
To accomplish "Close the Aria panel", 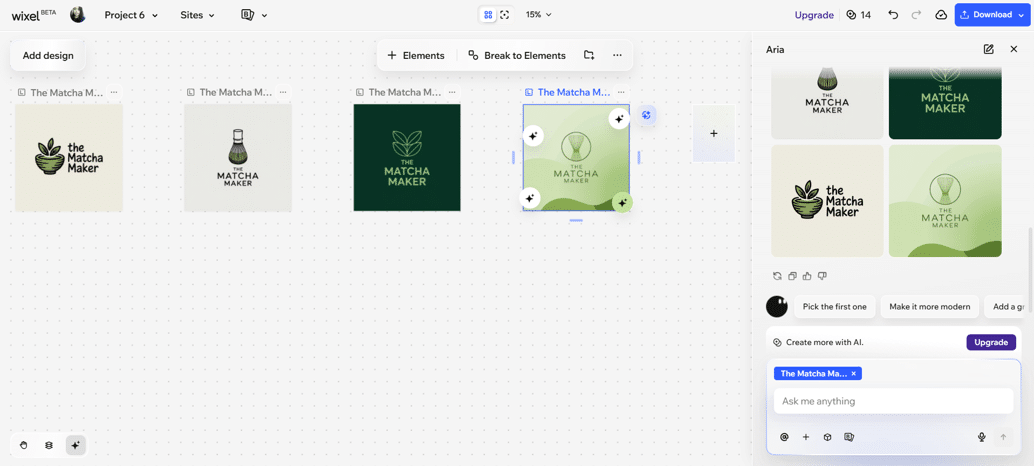I will [1014, 49].
